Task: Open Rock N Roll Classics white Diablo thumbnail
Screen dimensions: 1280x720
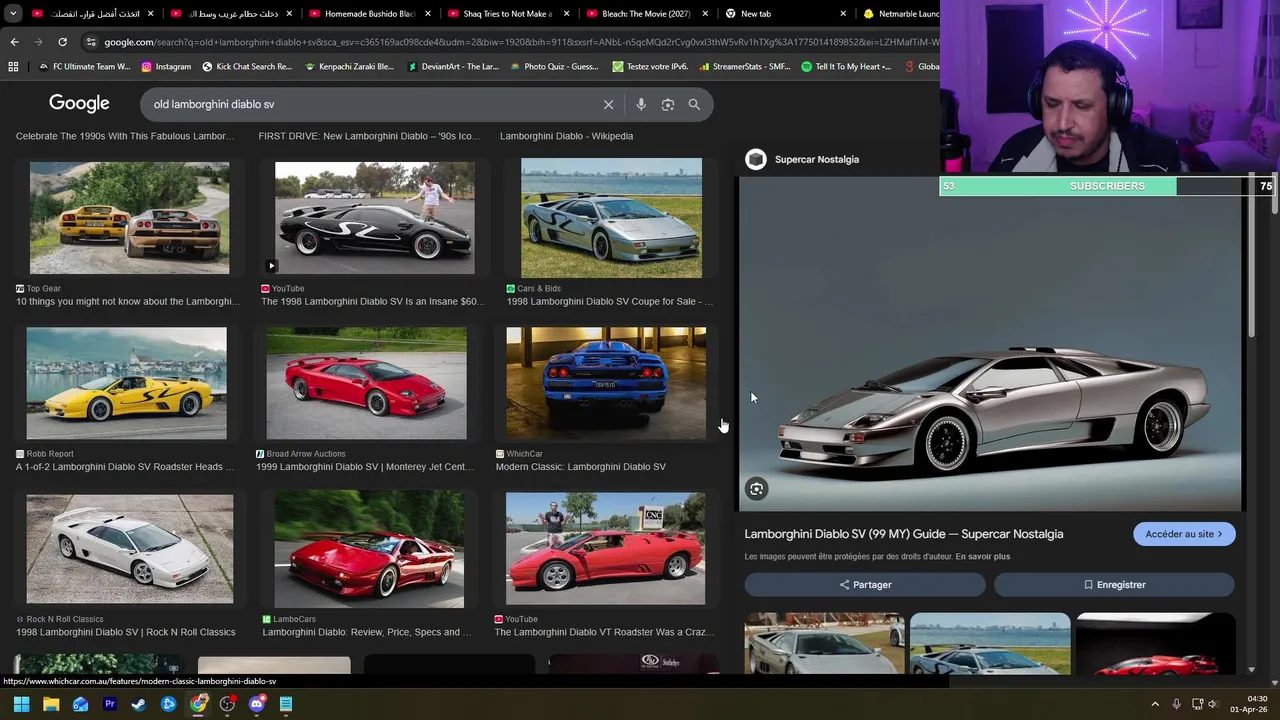Action: [130, 549]
